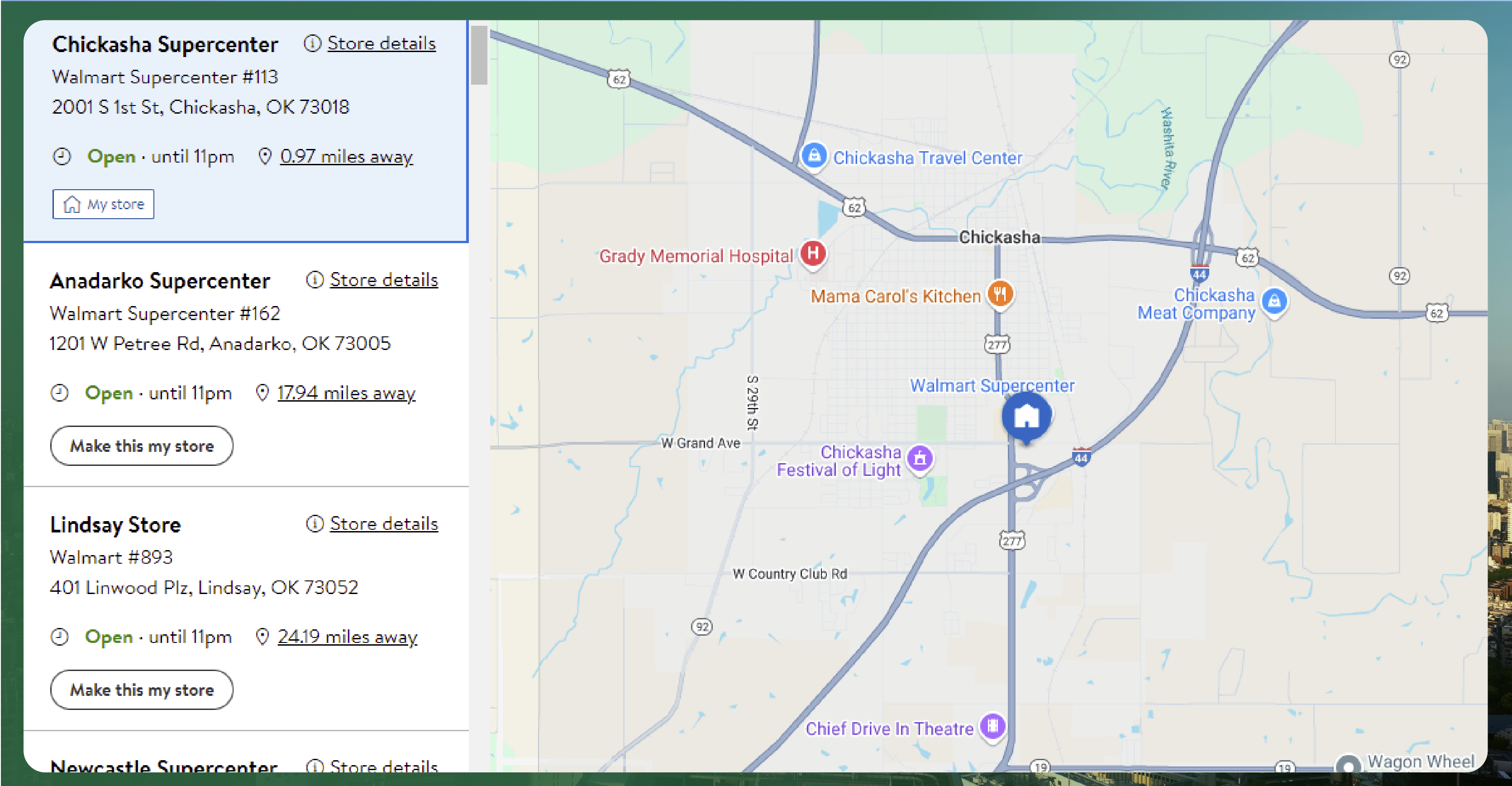Screen dimensions: 1512x786
Task: Click 'Make this my store' for Anadarko Supercenter
Action: (142, 445)
